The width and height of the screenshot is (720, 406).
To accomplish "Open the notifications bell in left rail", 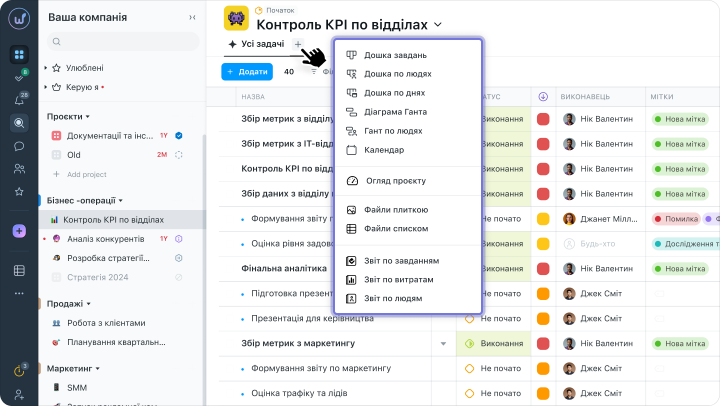I will point(19,100).
